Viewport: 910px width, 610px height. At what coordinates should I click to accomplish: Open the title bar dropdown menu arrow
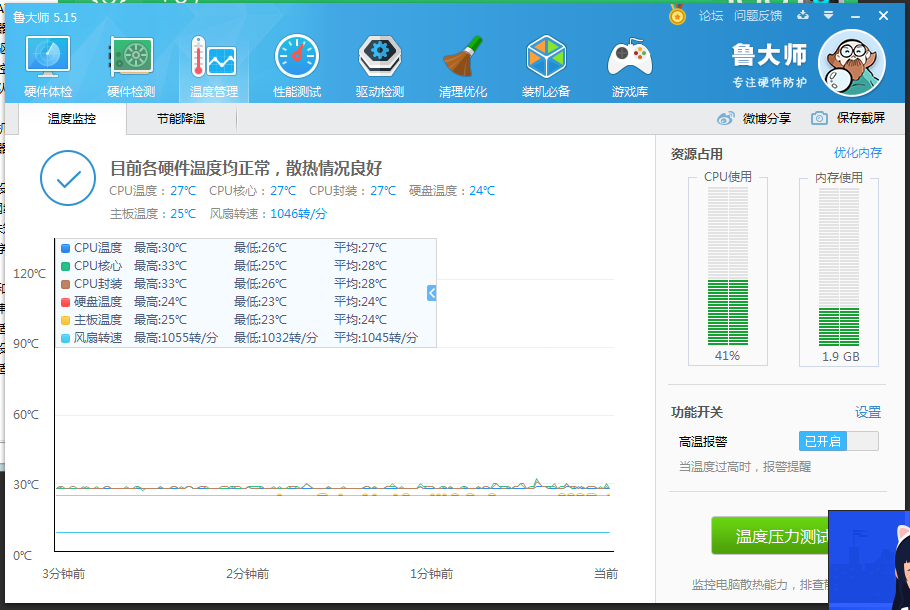[828, 16]
